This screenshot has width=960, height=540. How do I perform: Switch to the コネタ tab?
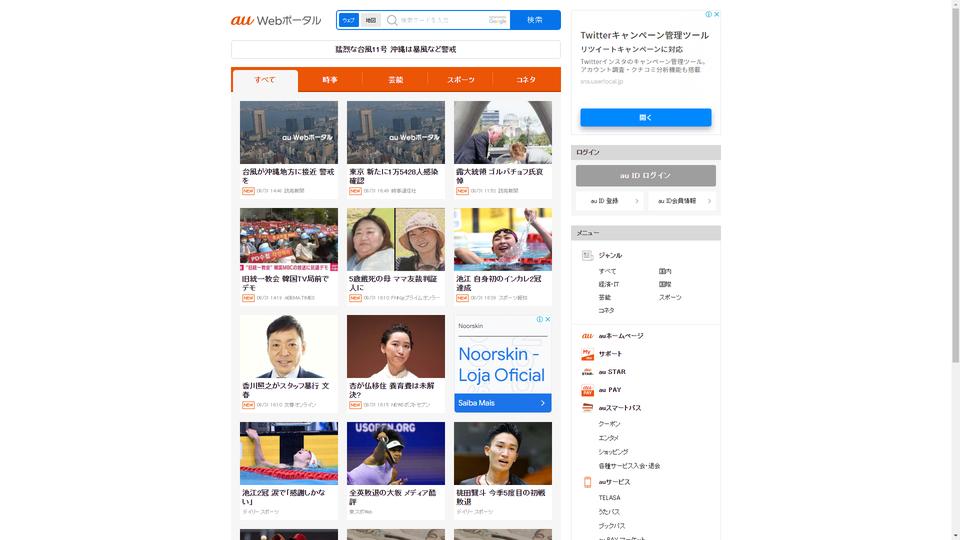point(526,80)
